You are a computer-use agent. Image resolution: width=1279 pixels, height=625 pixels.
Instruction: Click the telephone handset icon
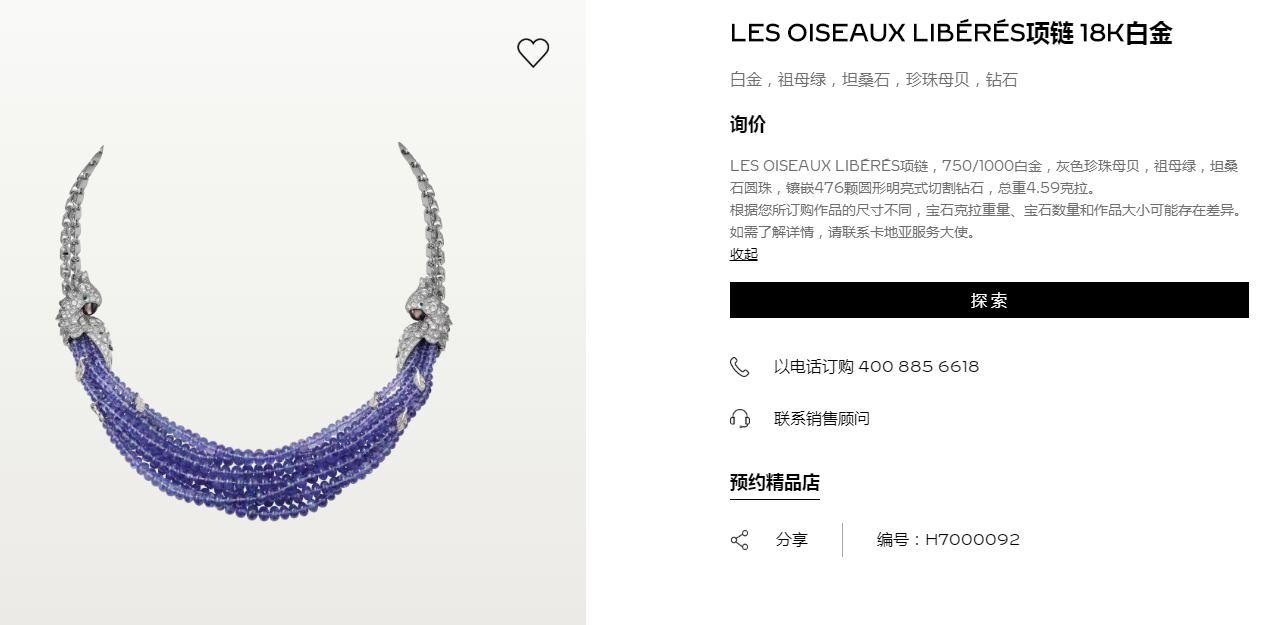pos(739,367)
